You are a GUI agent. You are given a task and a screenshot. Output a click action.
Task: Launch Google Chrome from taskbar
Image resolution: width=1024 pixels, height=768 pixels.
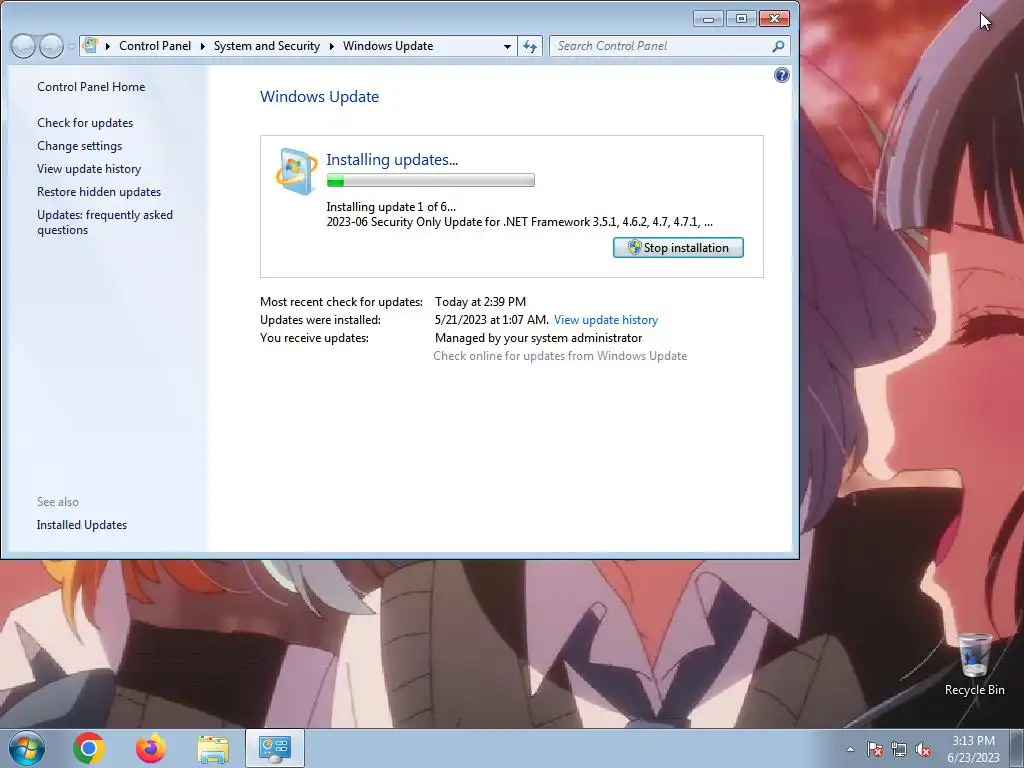(89, 748)
